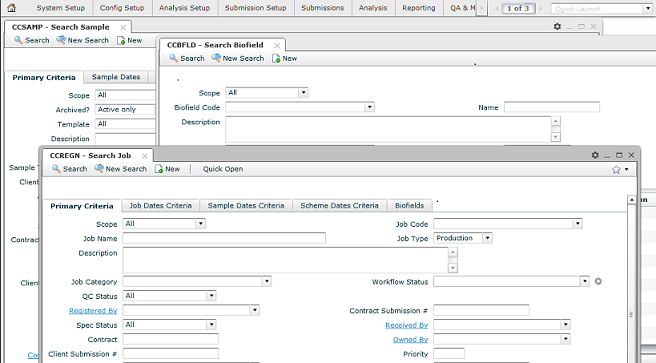Click the Contract Submission # field
Screen dimensions: 656x363
481,310
